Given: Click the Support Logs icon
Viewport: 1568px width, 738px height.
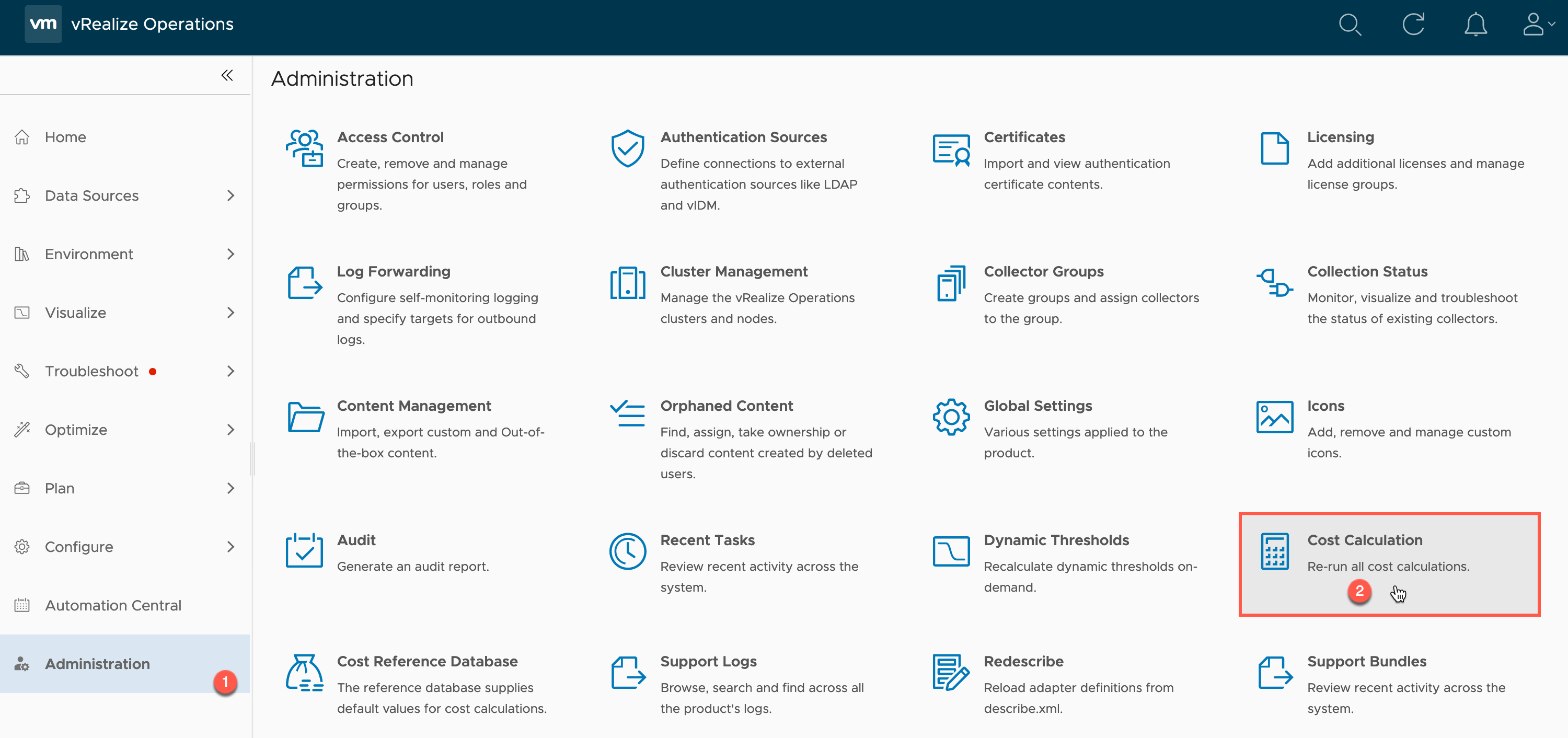Looking at the screenshot, I should pos(628,673).
